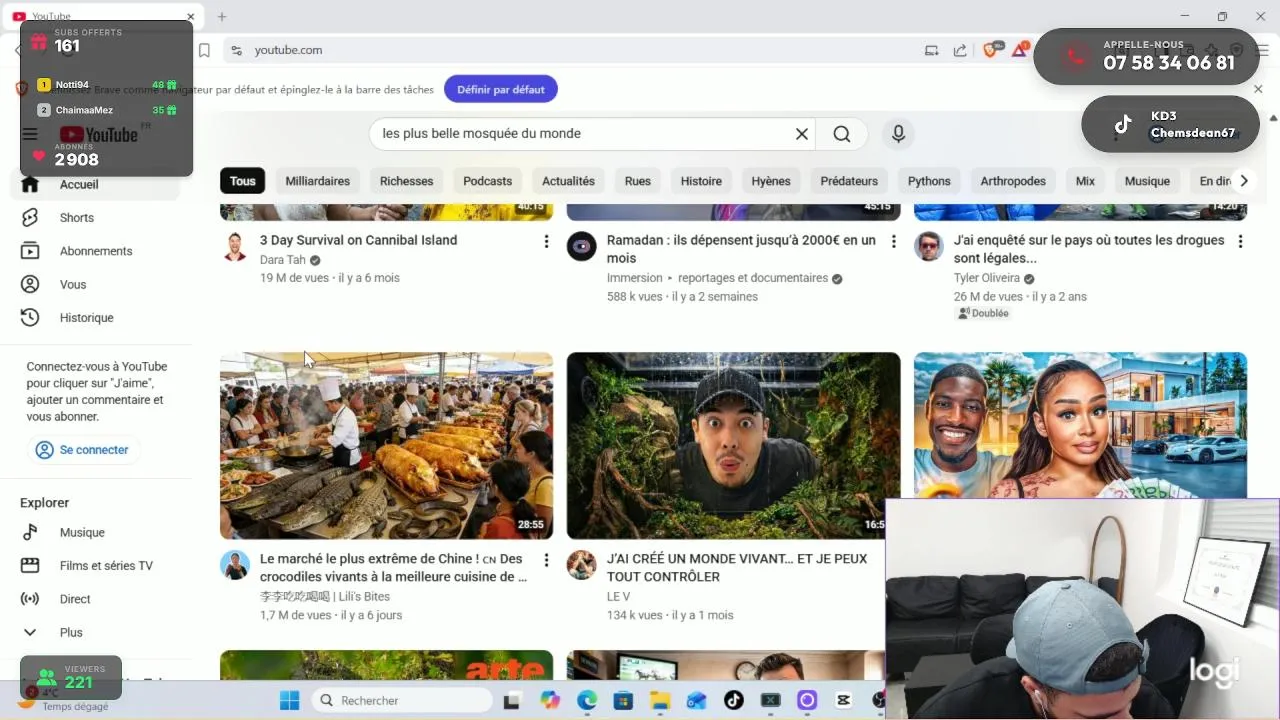Click the magnifier search button

(x=842, y=134)
